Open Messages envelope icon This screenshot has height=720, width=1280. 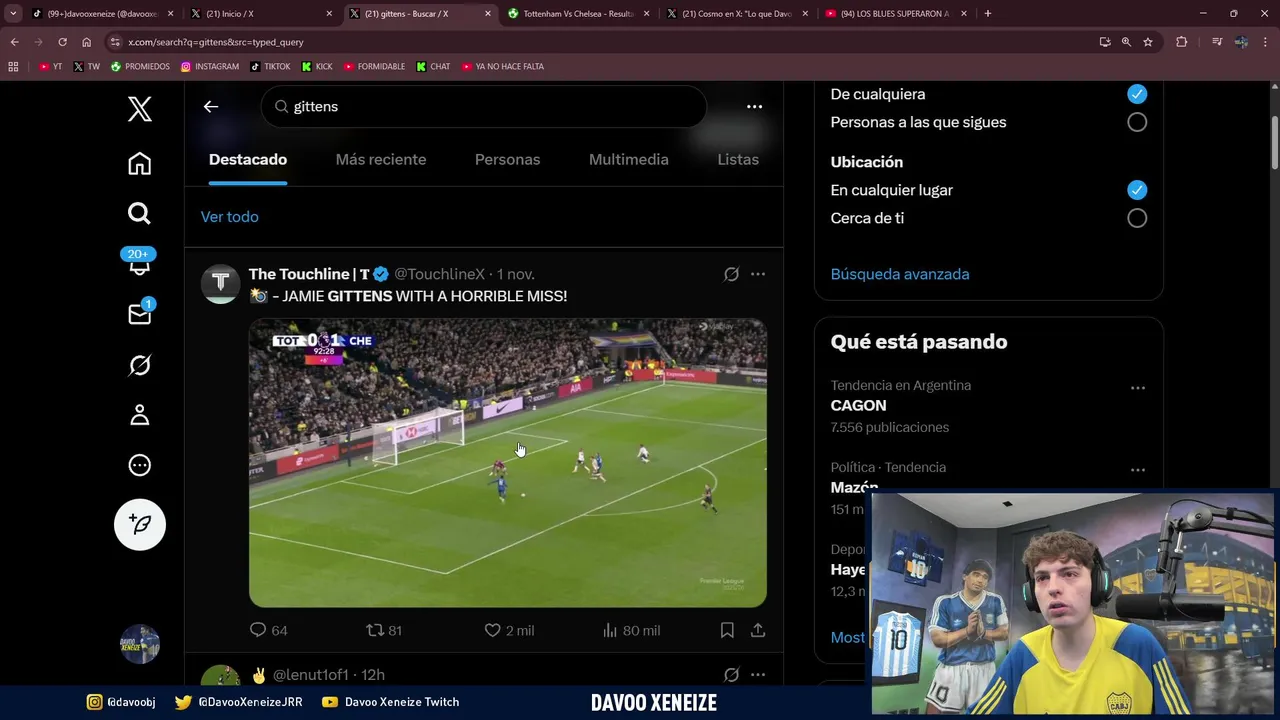coord(140,314)
